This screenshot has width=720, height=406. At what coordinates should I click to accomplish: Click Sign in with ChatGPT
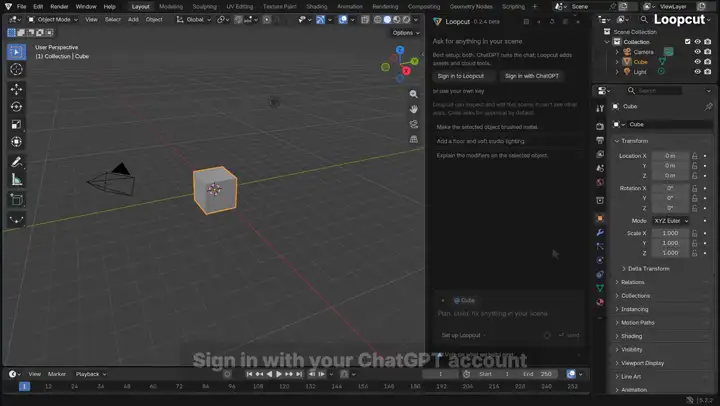pyautogui.click(x=532, y=76)
